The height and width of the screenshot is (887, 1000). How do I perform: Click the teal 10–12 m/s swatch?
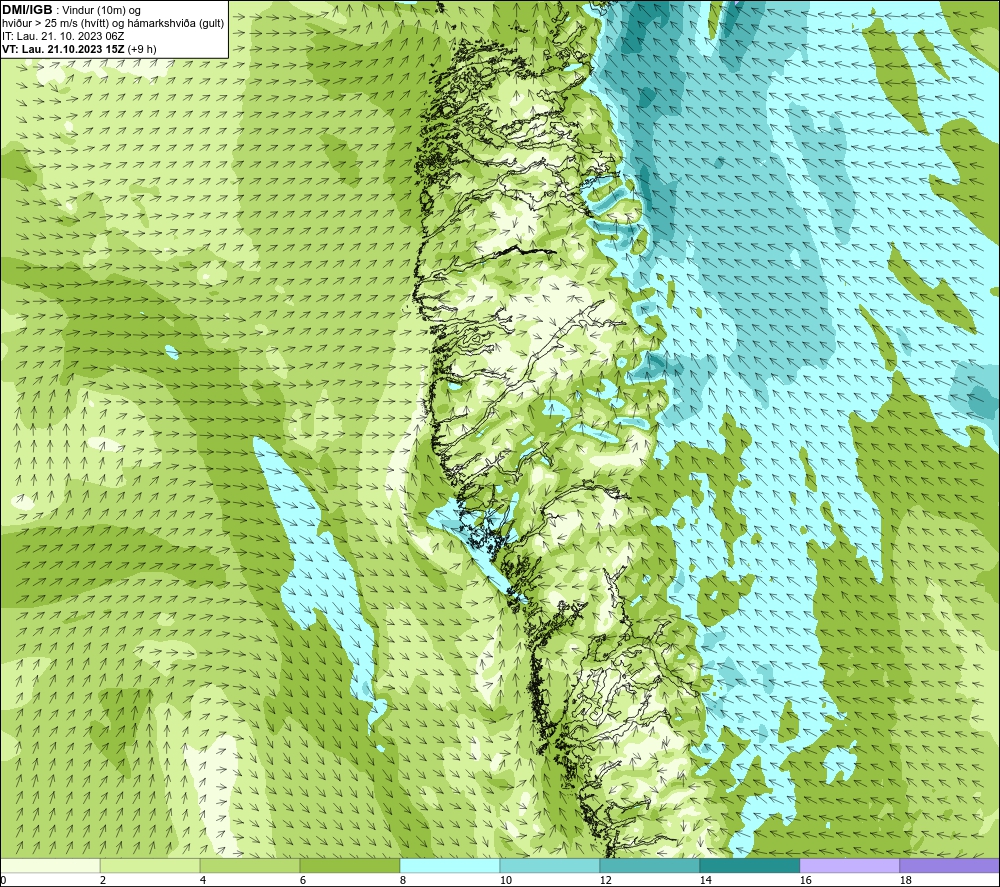(550, 865)
